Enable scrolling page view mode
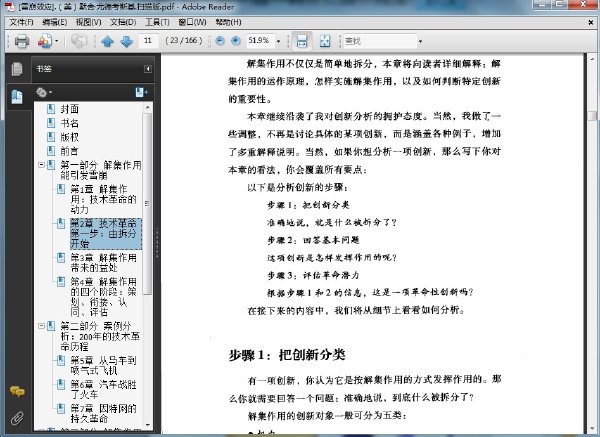The height and width of the screenshot is (437, 600). pyautogui.click(x=302, y=41)
